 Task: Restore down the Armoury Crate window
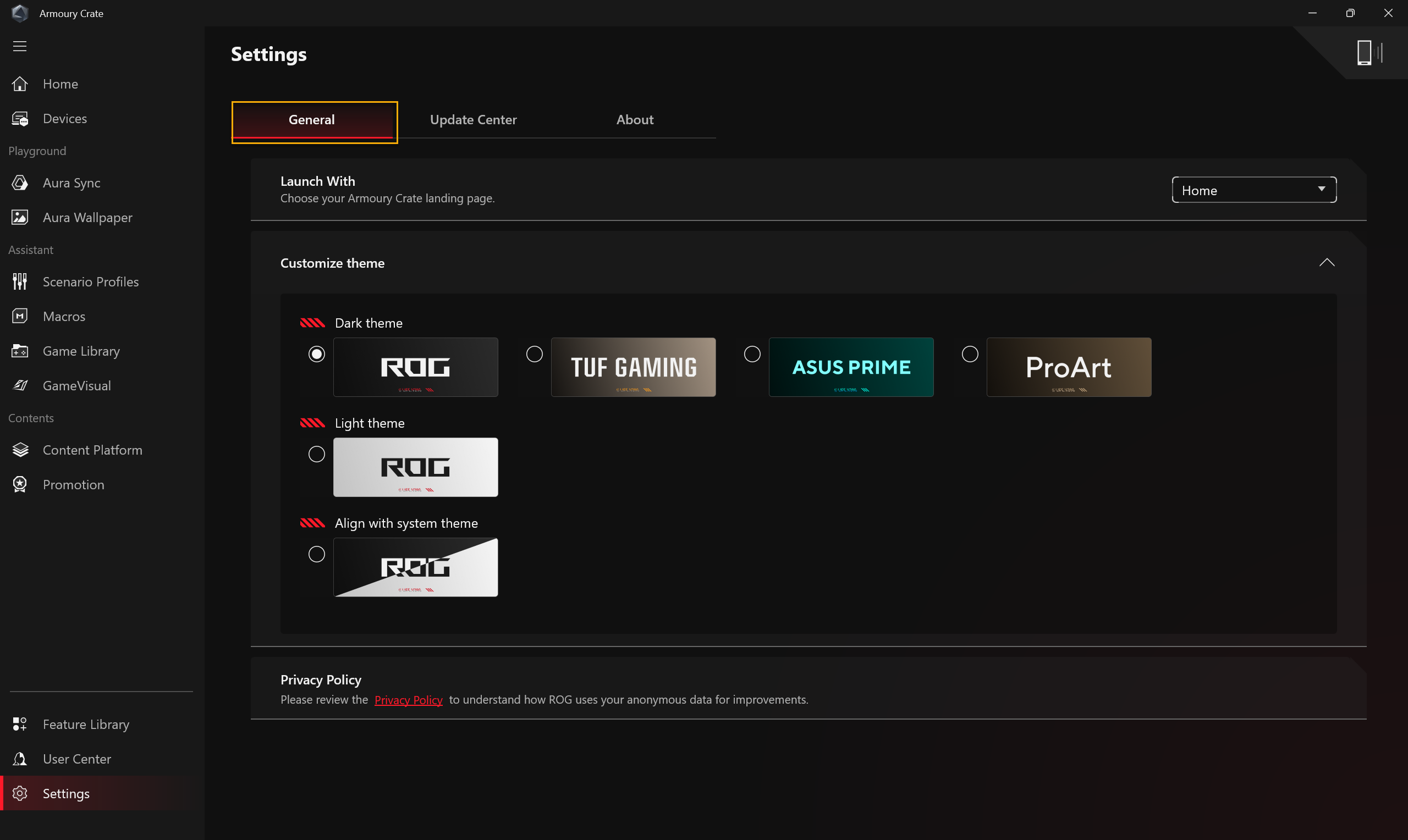pyautogui.click(x=1350, y=13)
